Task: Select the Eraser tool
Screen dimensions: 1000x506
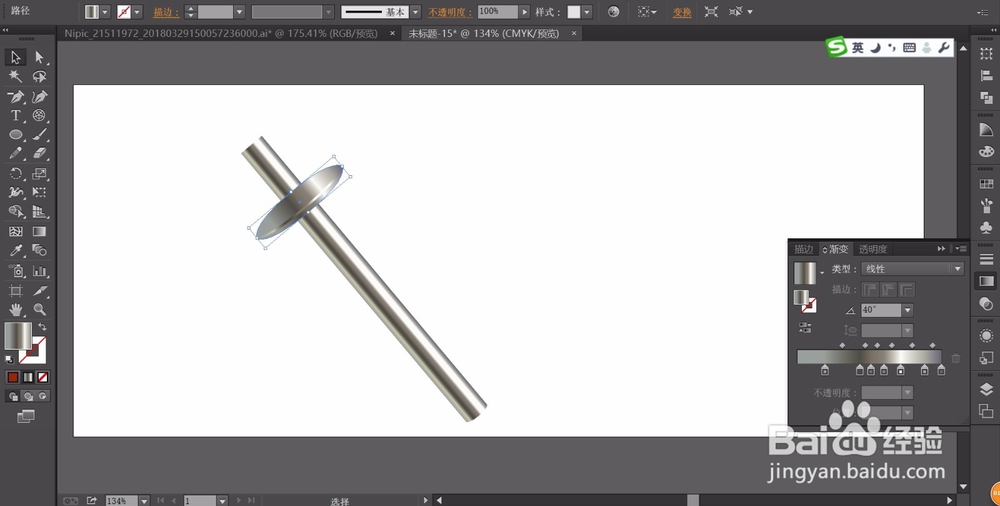Action: [x=40, y=154]
